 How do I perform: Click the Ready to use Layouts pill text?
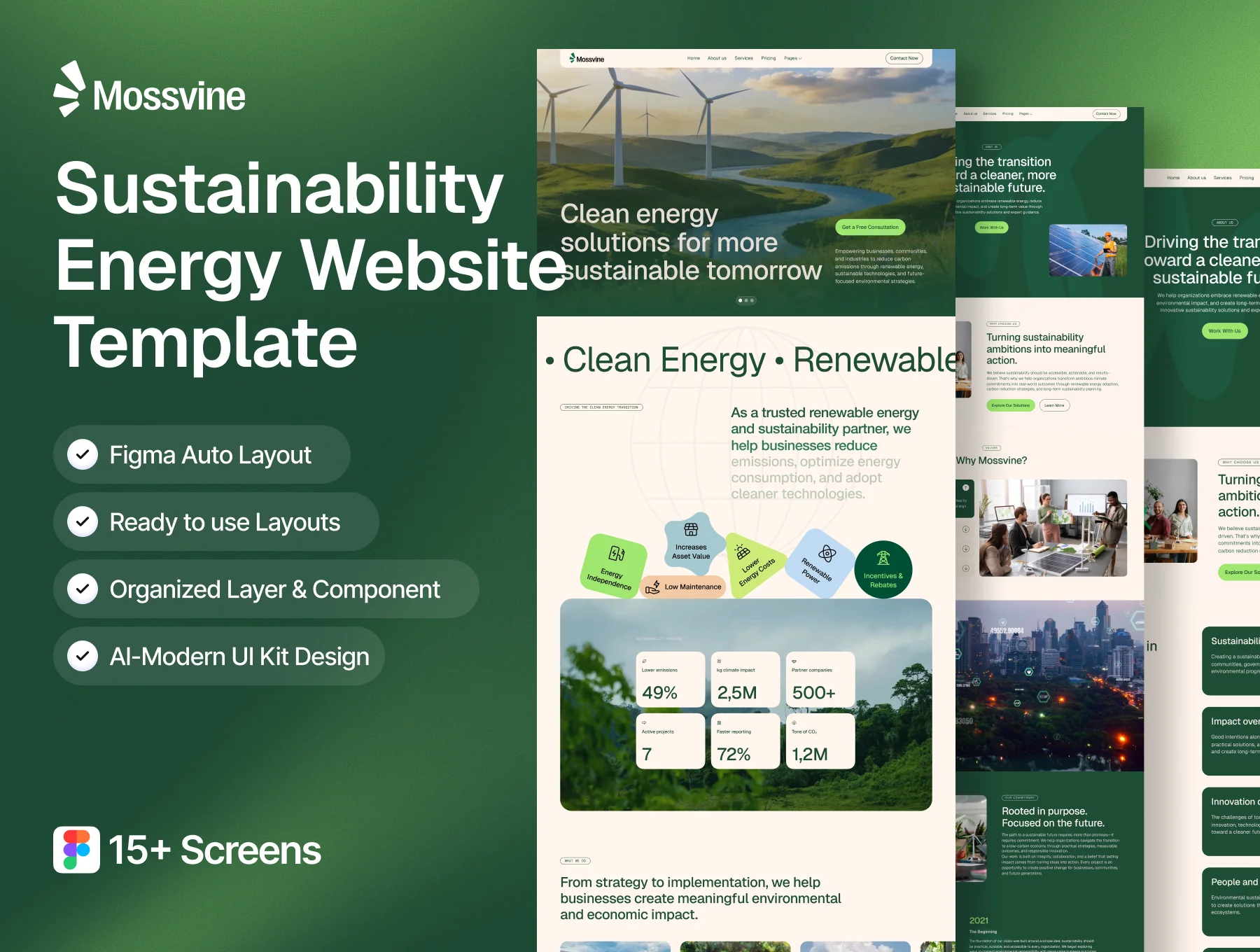tap(225, 522)
